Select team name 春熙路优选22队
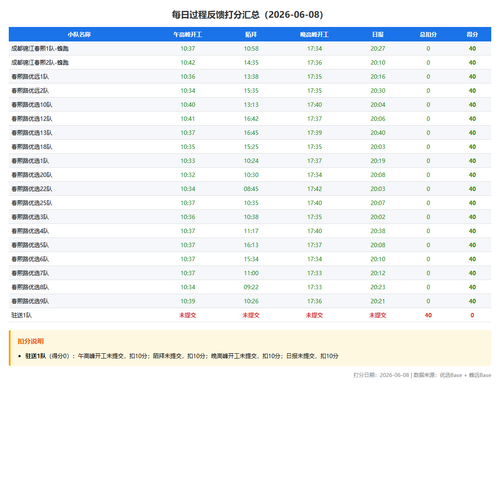500x482 pixels. click(32, 189)
